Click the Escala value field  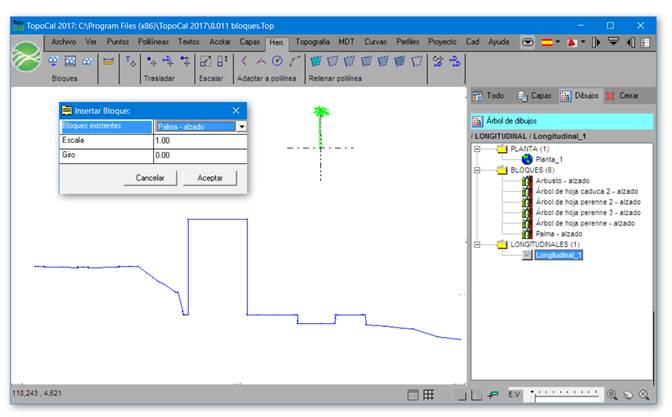pyautogui.click(x=200, y=141)
